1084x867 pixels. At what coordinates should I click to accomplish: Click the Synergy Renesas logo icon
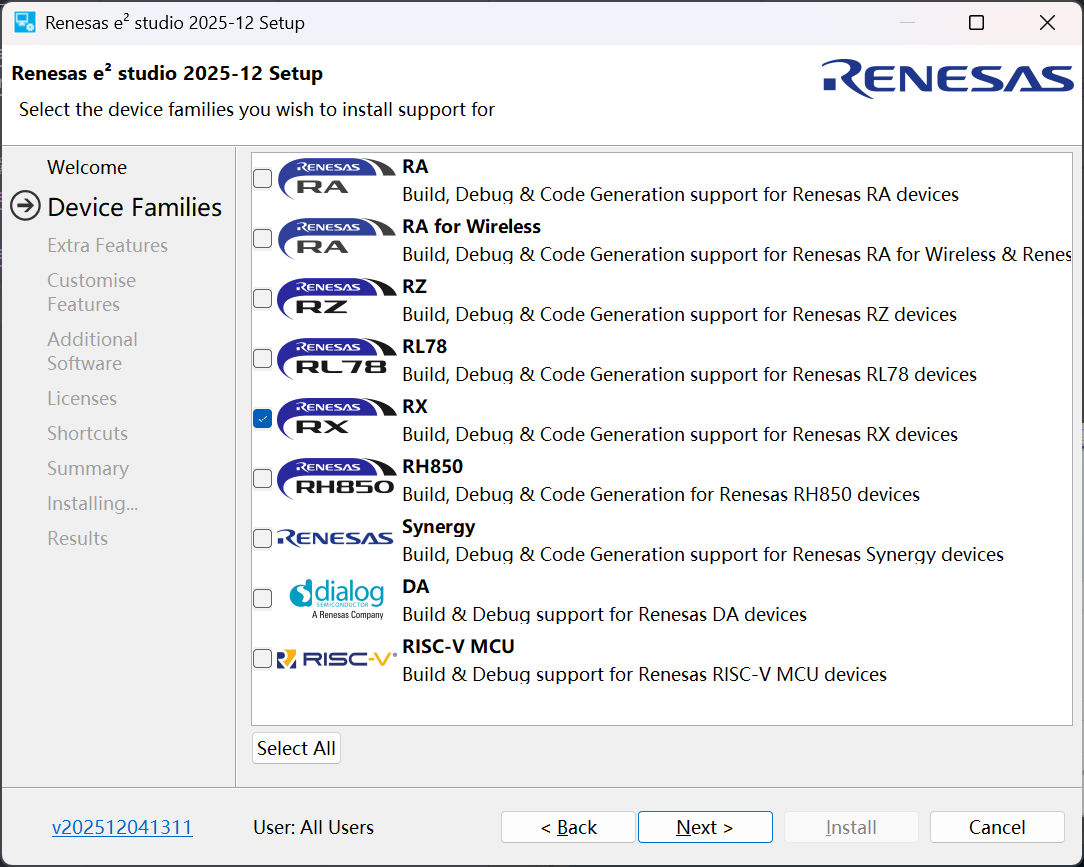coord(335,538)
